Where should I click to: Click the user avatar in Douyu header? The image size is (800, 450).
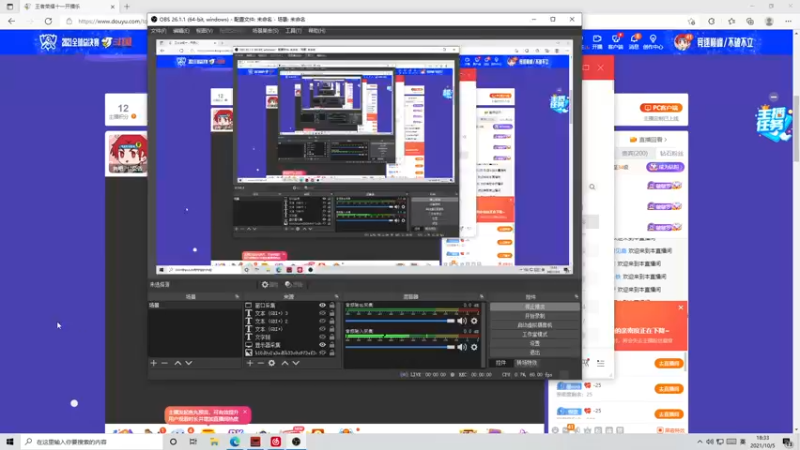[x=682, y=42]
